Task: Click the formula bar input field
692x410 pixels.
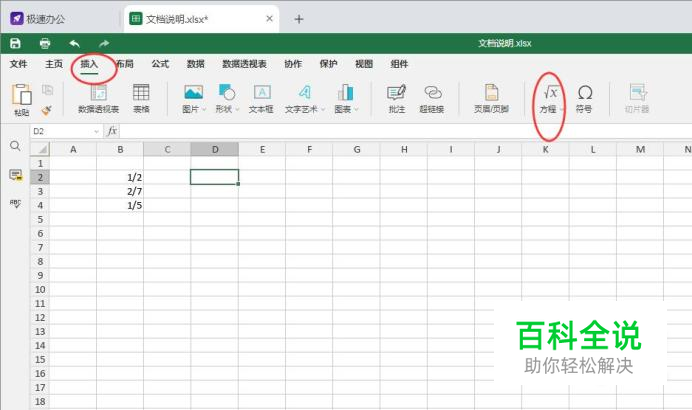Action: tap(405, 131)
